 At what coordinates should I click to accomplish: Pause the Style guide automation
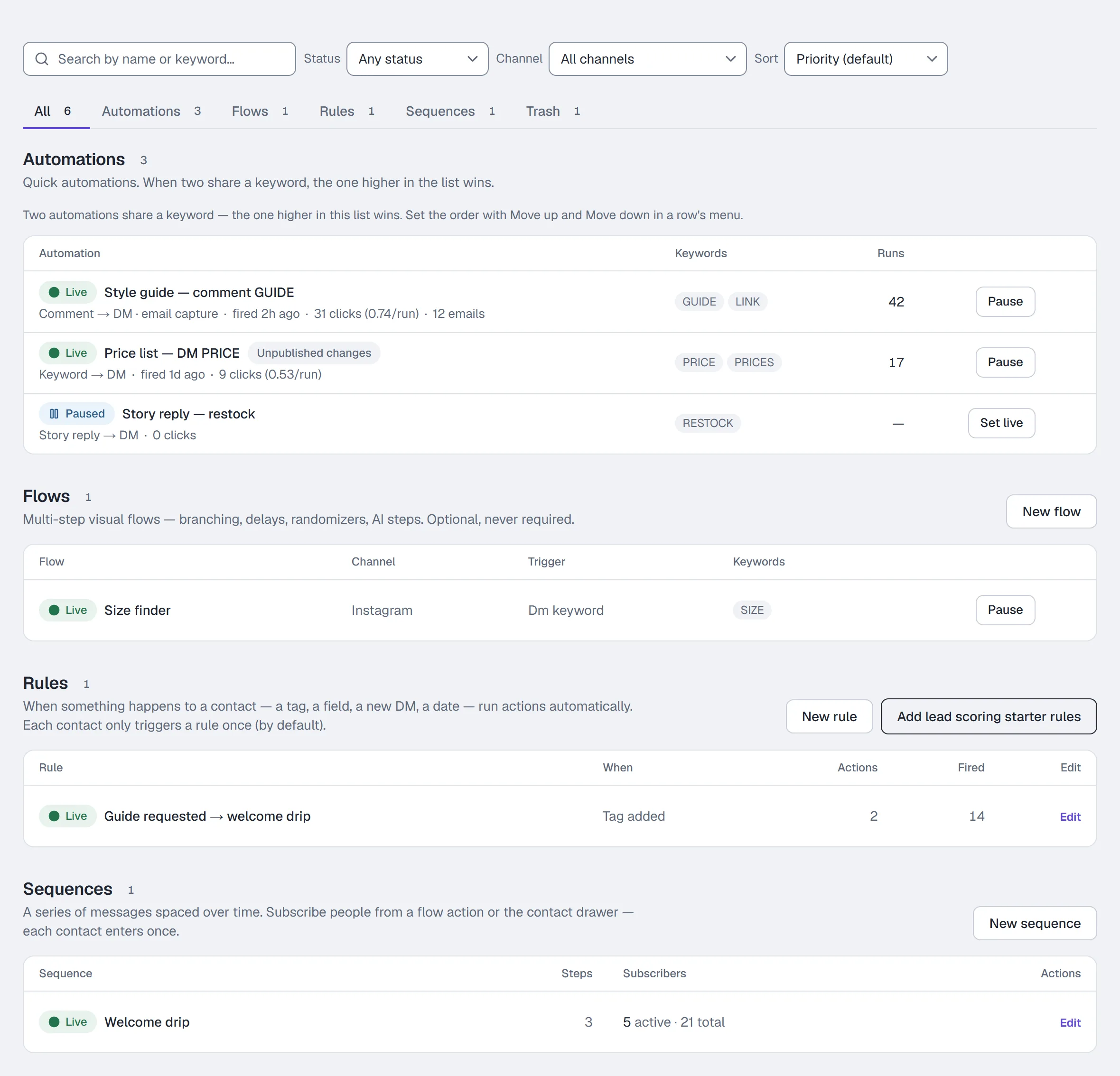(x=1005, y=302)
